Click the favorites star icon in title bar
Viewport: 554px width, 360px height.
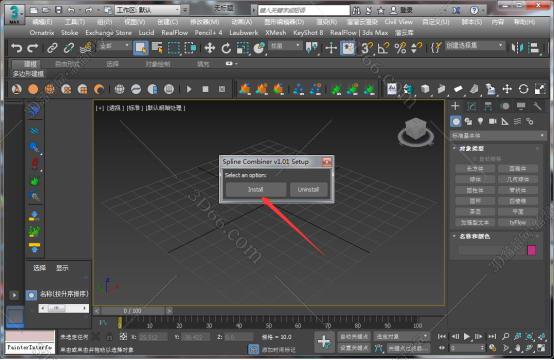(381, 10)
